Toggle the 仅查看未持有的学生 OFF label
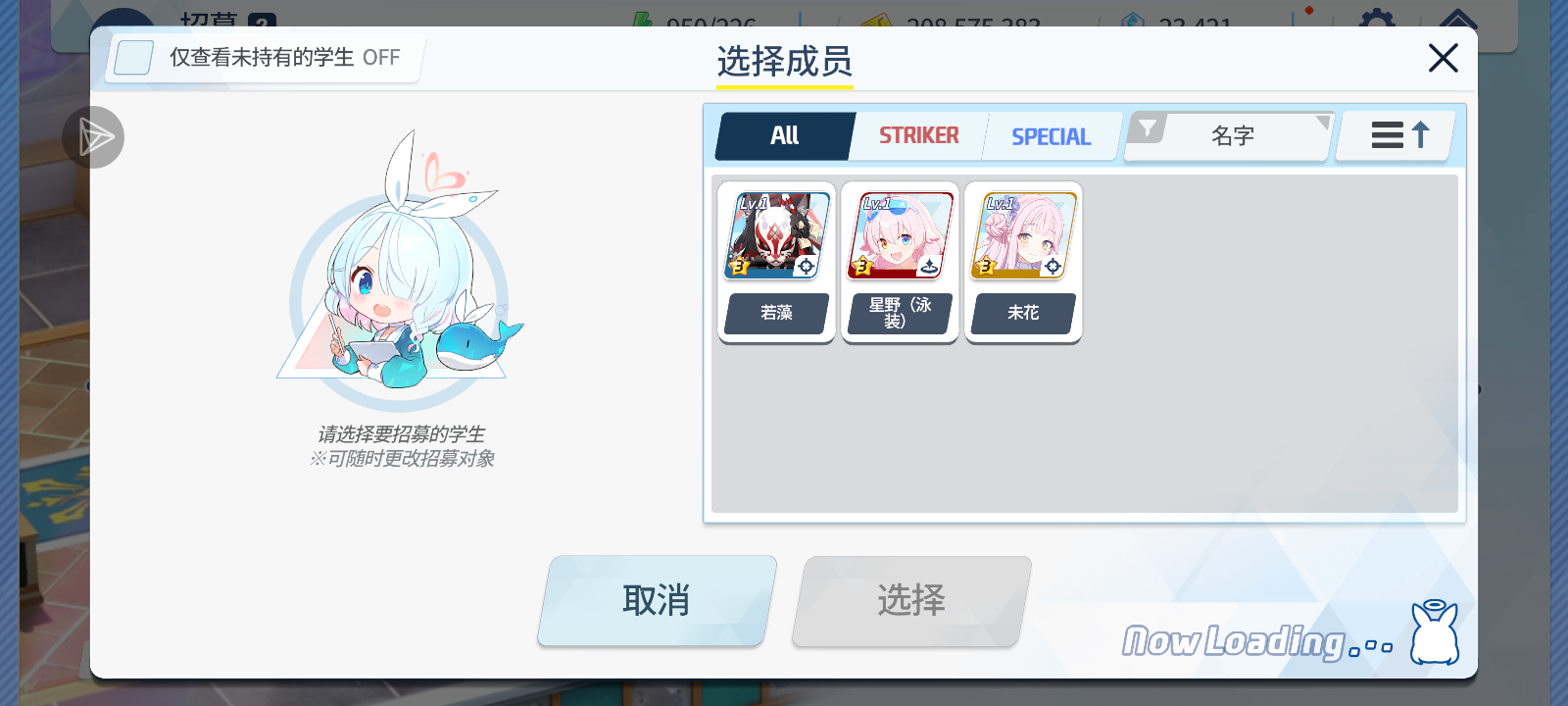The image size is (1568, 706). tap(284, 58)
